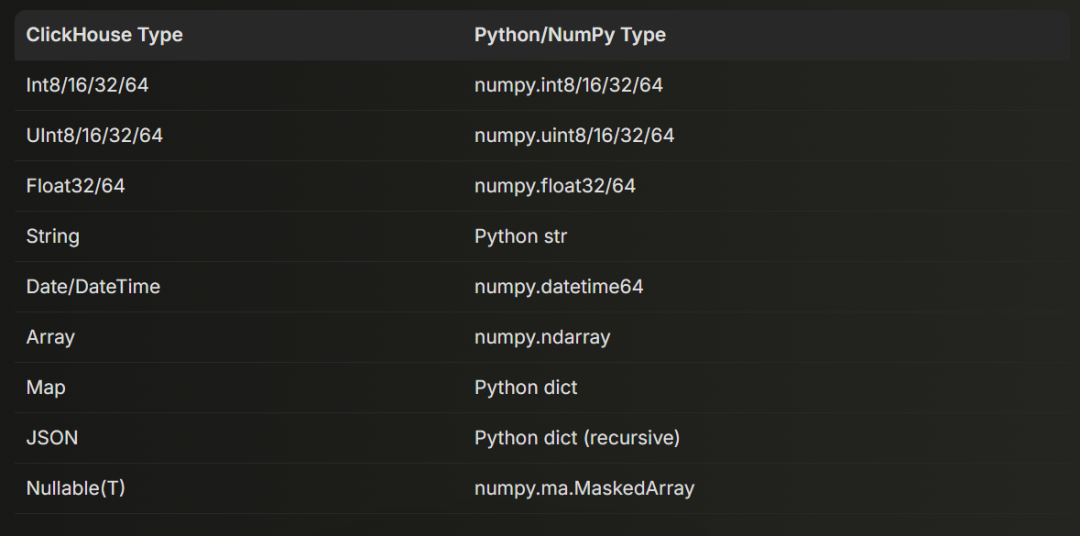
Task: Click the 'Python str' cell
Action: click(x=521, y=237)
